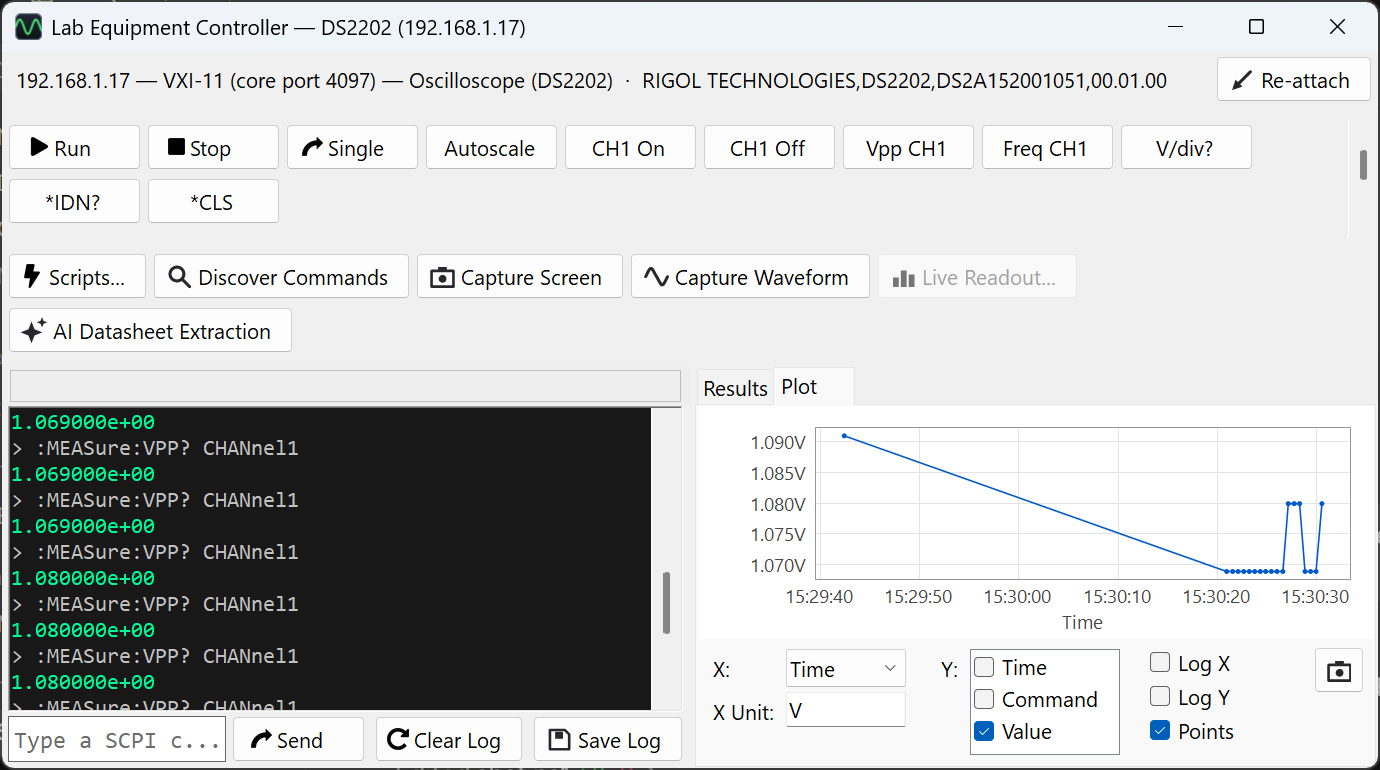This screenshot has height=770, width=1380.
Task: Turn channel 1 on with CH1 On
Action: click(x=629, y=148)
